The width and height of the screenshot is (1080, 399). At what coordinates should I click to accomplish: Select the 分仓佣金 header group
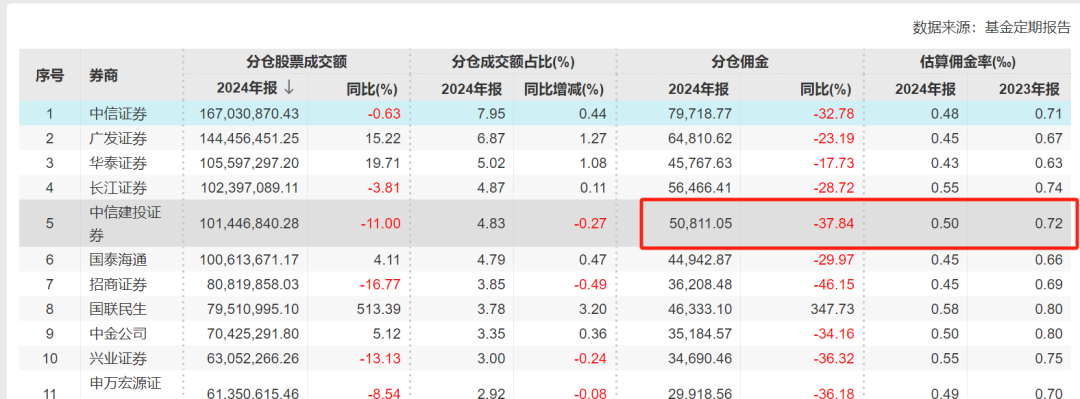coord(740,61)
